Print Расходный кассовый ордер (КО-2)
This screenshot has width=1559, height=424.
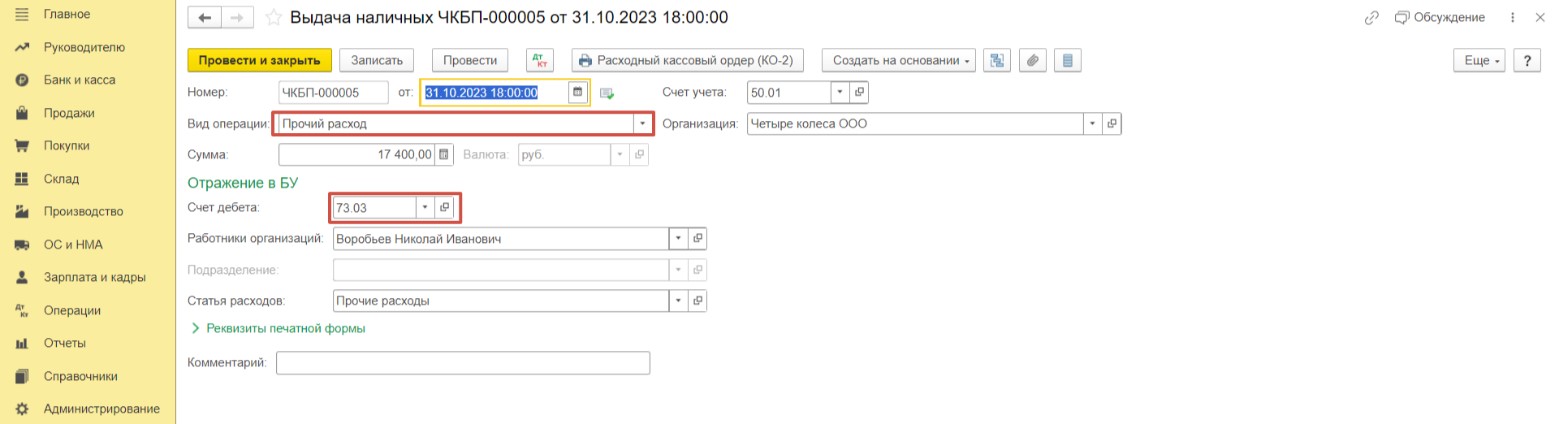click(689, 60)
